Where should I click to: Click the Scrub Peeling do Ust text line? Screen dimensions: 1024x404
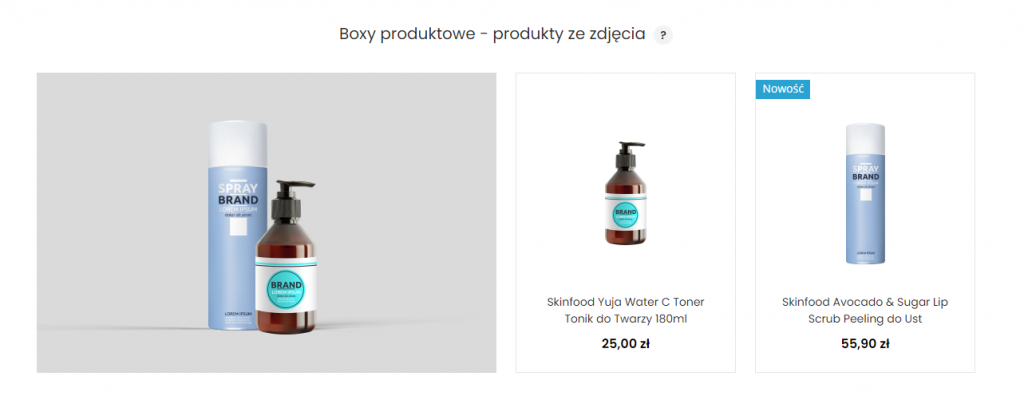[865, 319]
